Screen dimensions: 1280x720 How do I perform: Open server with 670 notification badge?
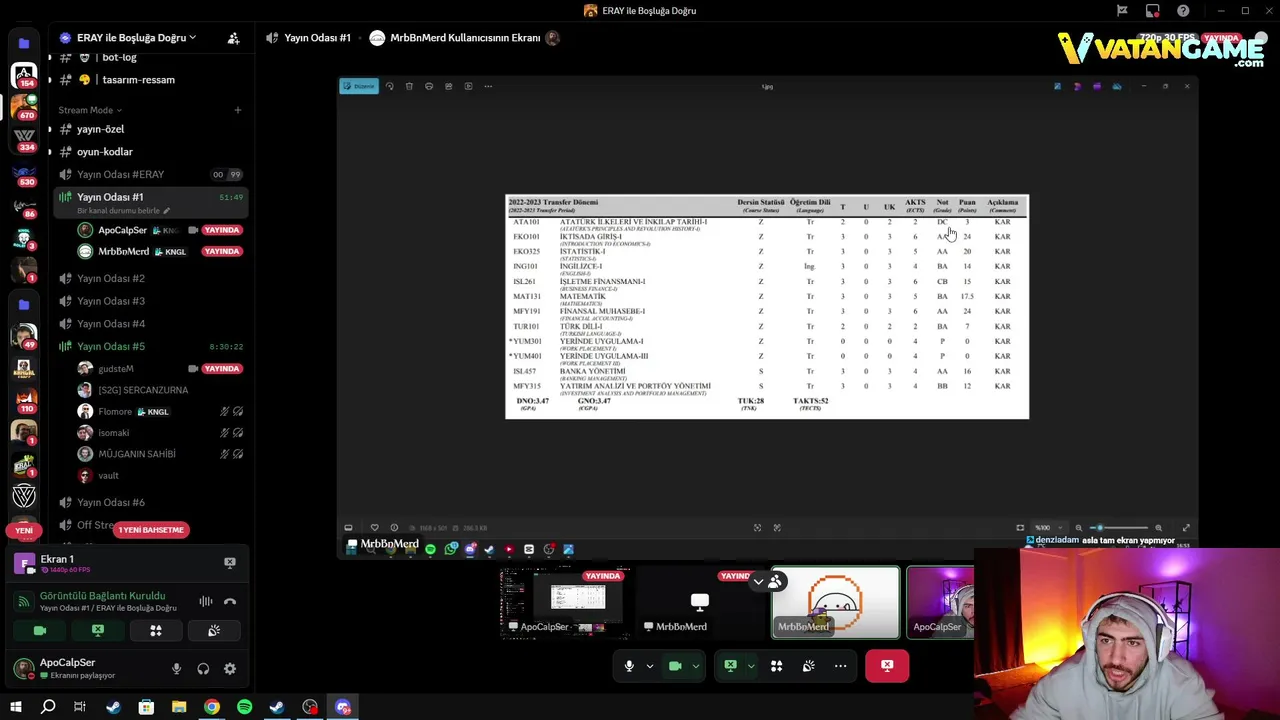pyautogui.click(x=24, y=105)
